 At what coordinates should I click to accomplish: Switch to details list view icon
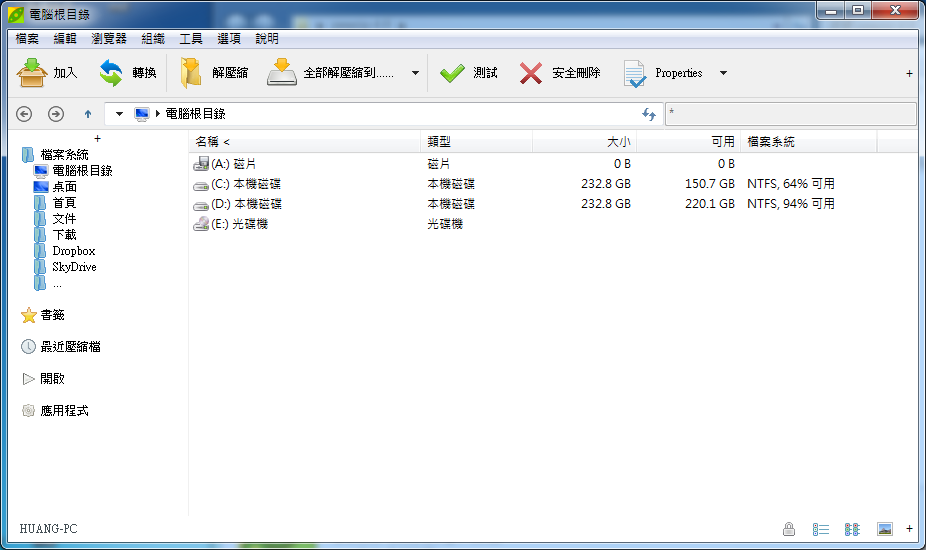coord(820,529)
